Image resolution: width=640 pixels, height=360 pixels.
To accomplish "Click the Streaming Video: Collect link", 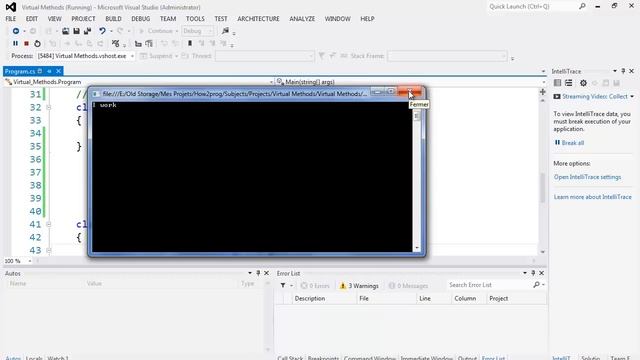I will click(x=595, y=97).
